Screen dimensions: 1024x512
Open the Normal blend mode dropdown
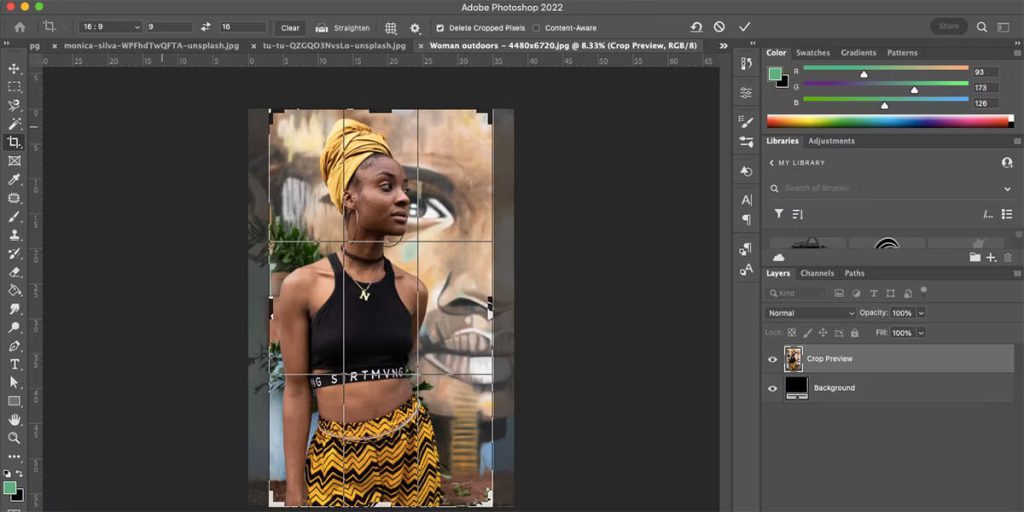pyautogui.click(x=811, y=313)
